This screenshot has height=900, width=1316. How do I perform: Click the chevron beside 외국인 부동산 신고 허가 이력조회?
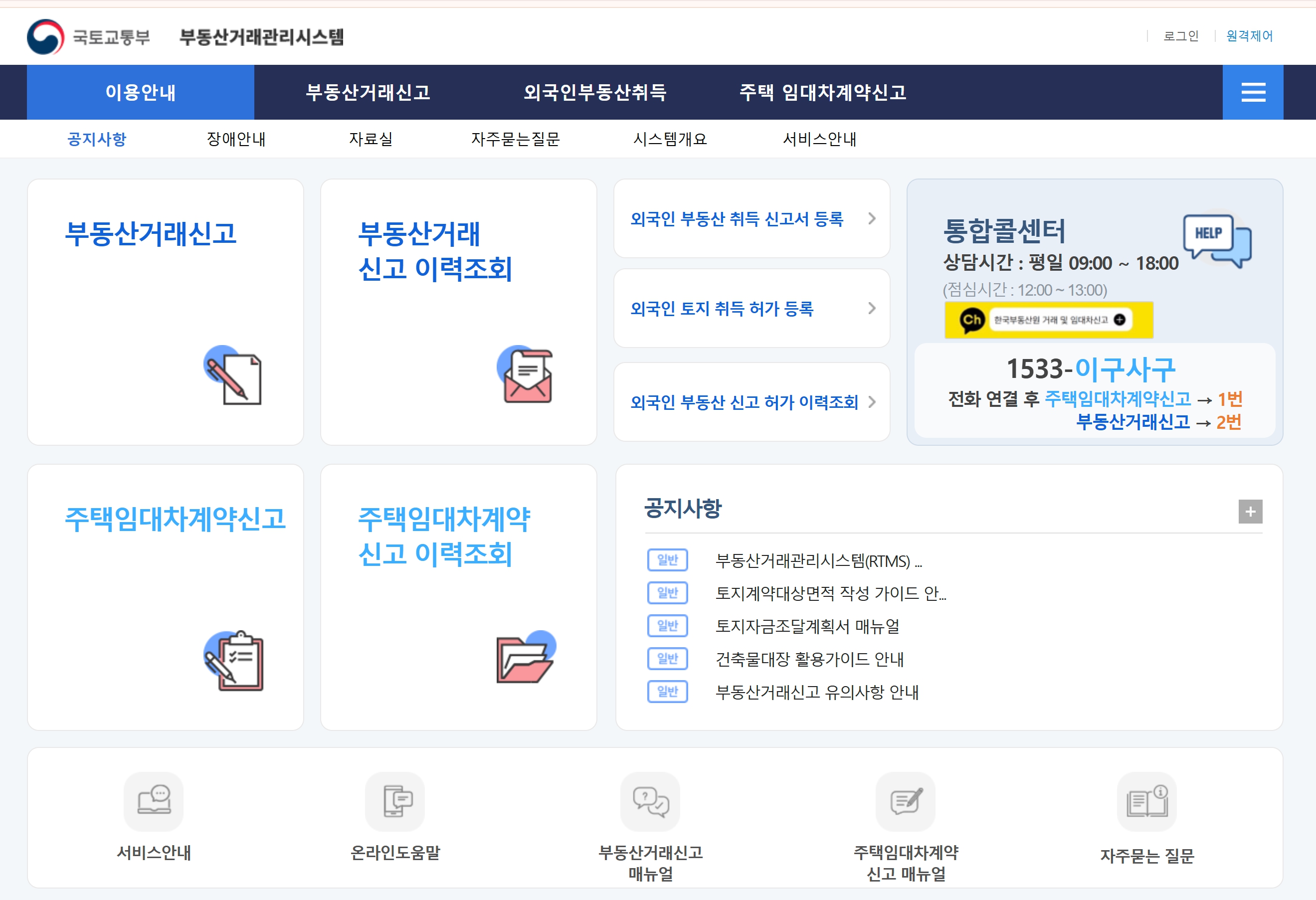(x=872, y=402)
